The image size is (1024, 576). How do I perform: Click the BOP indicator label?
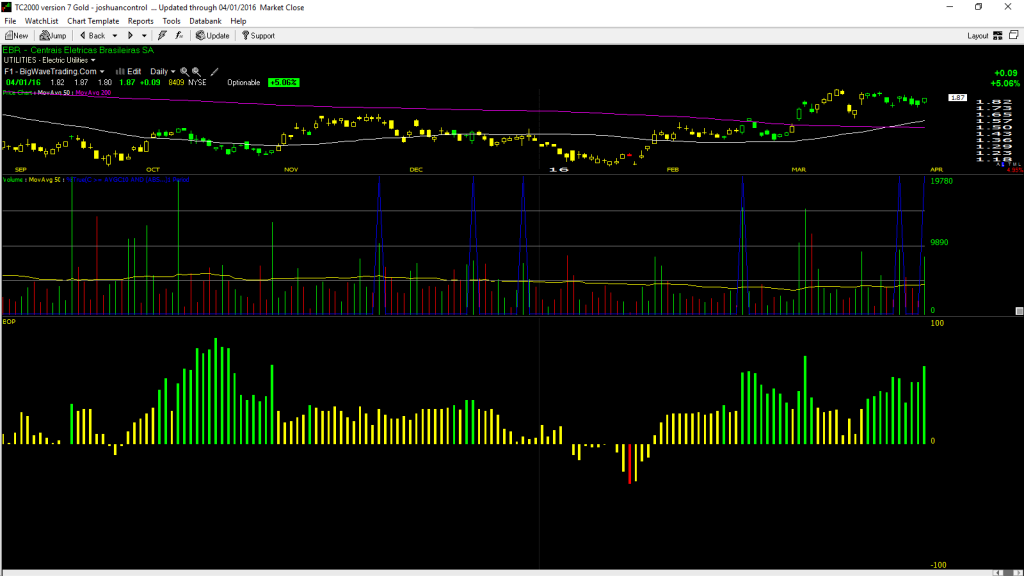(x=9, y=321)
